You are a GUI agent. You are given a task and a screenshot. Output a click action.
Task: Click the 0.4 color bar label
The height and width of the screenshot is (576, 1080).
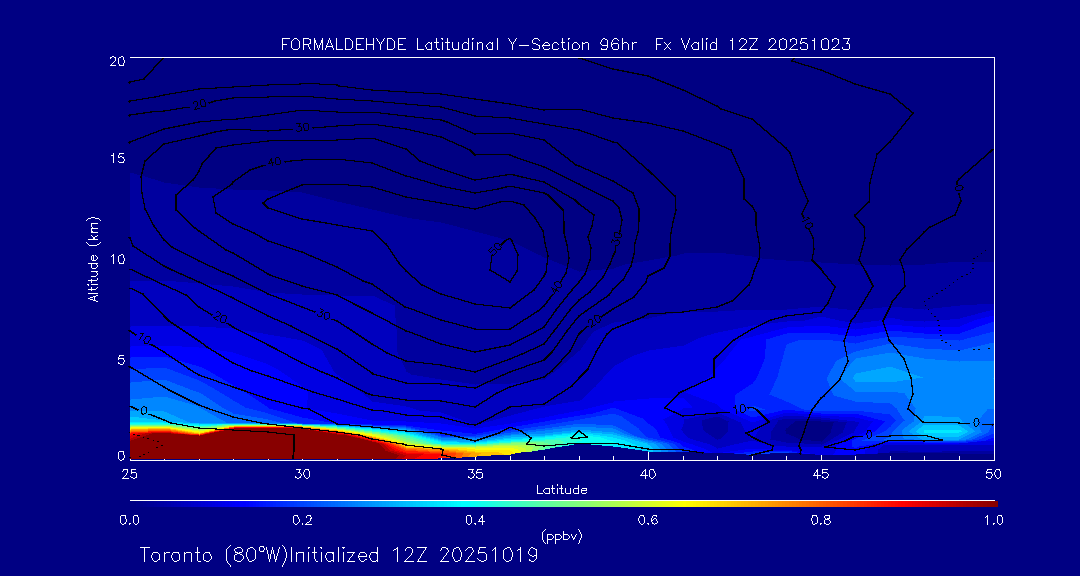[x=475, y=520]
